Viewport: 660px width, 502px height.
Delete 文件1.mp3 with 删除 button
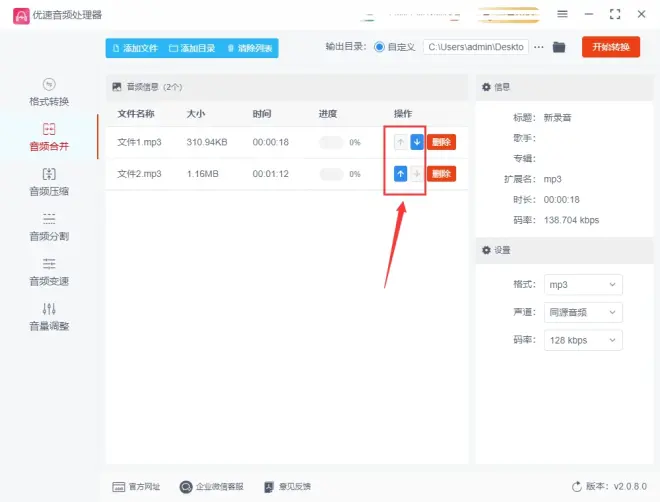coord(442,142)
